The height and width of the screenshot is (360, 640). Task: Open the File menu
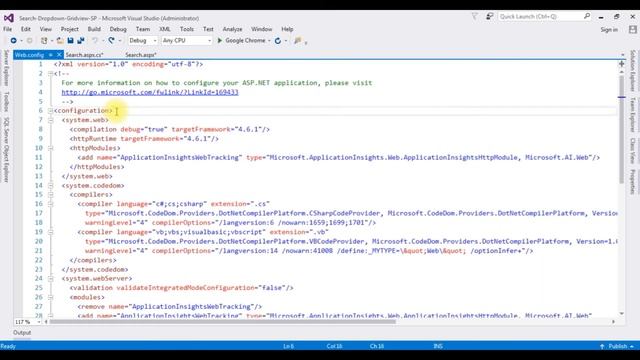click(7, 29)
